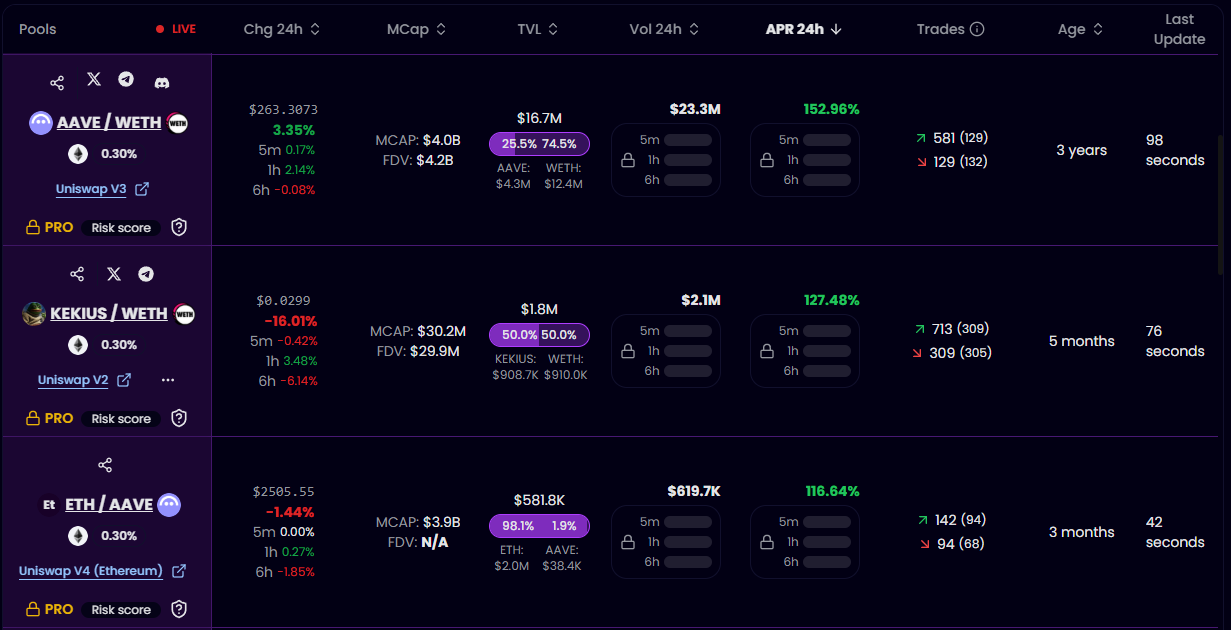Open the X profile for AAVE / WETH
This screenshot has width=1231, height=630.
pyautogui.click(x=93, y=80)
